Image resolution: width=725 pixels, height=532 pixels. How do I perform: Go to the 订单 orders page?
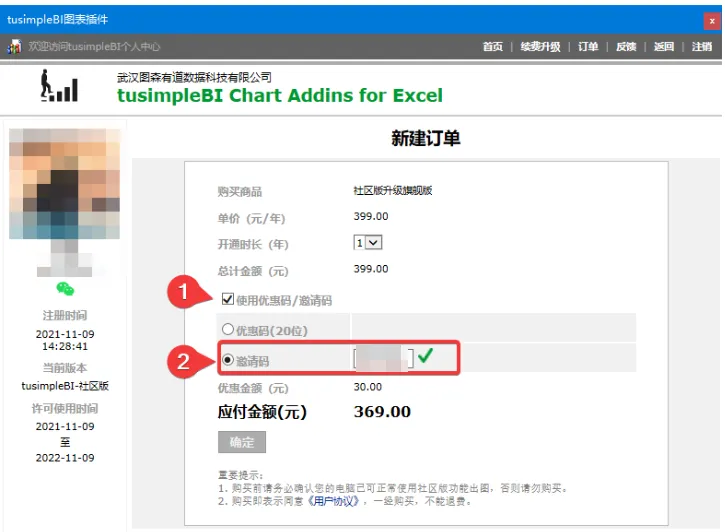coord(588,46)
